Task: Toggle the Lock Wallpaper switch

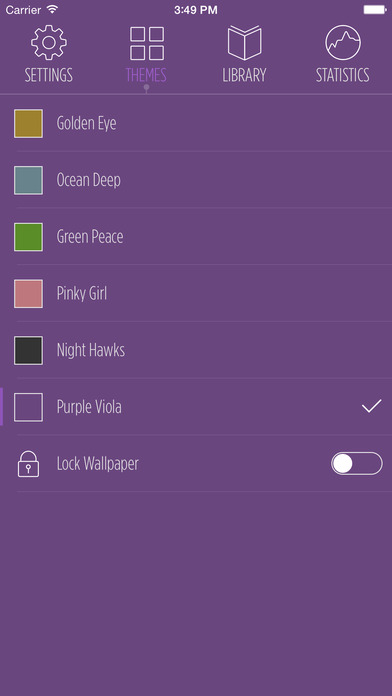Action: click(356, 463)
